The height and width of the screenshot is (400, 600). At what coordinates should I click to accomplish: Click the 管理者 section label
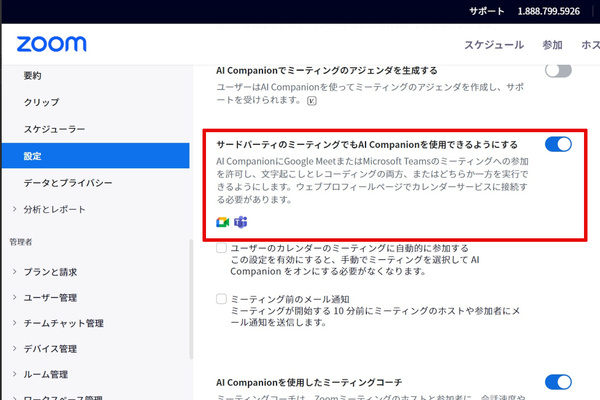(x=21, y=242)
